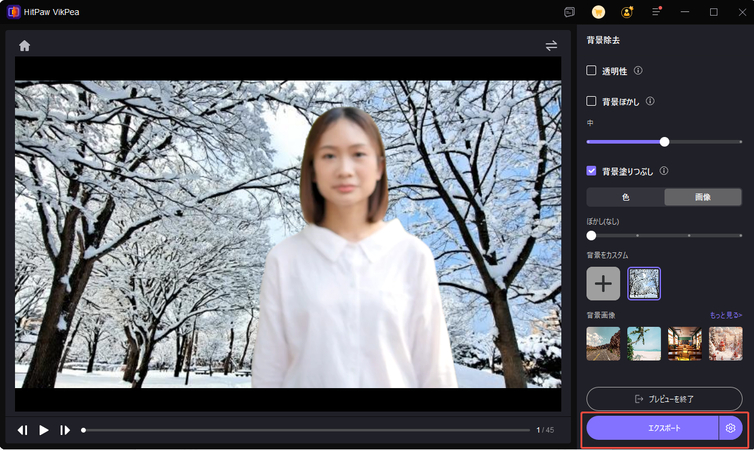Screen dimensions: 754x450
Task: Minimize the HitPaw VikPea window
Action: (685, 12)
